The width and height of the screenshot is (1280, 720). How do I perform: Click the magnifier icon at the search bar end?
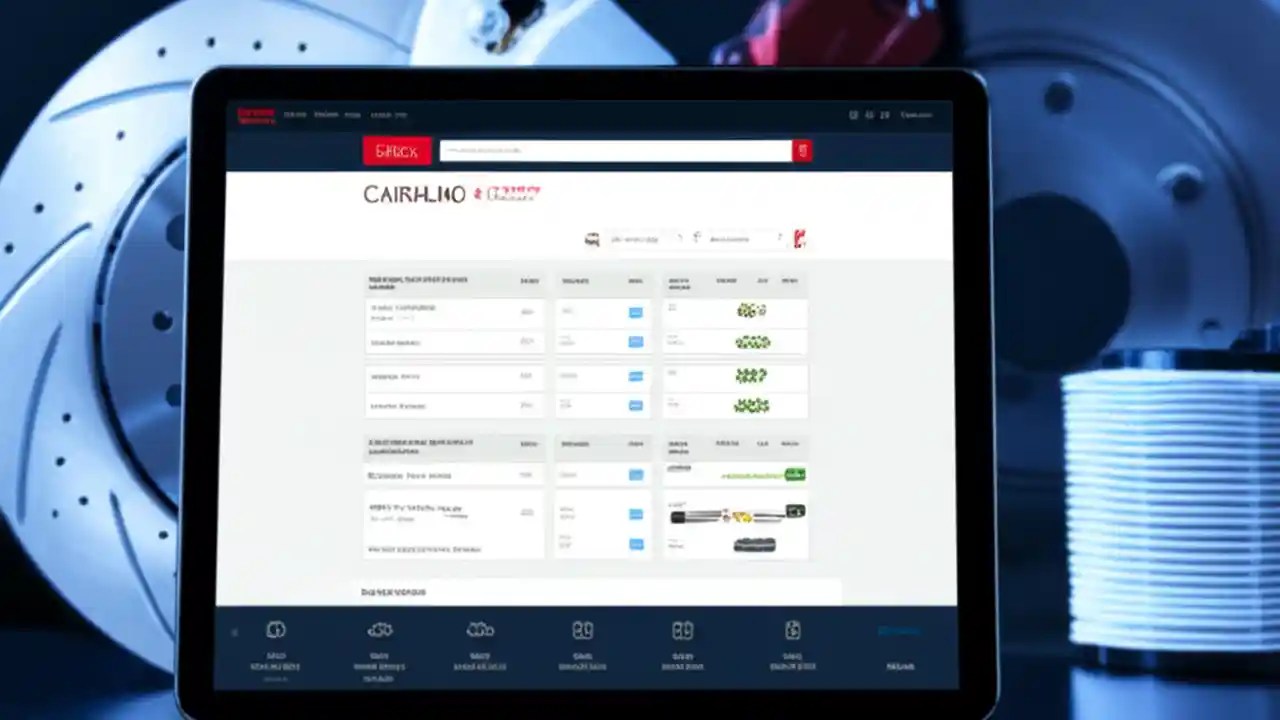(803, 151)
